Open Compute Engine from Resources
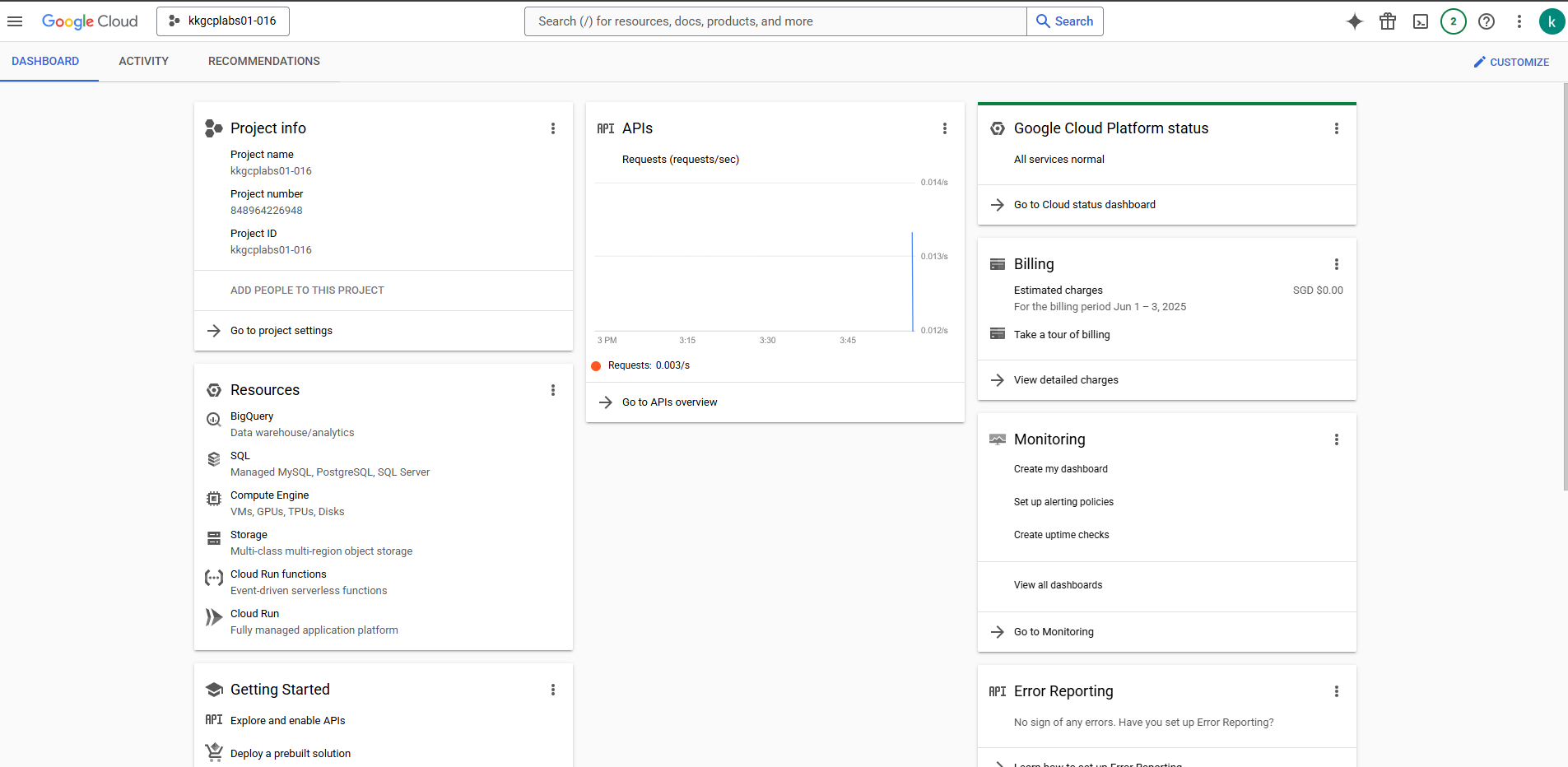 pos(269,495)
